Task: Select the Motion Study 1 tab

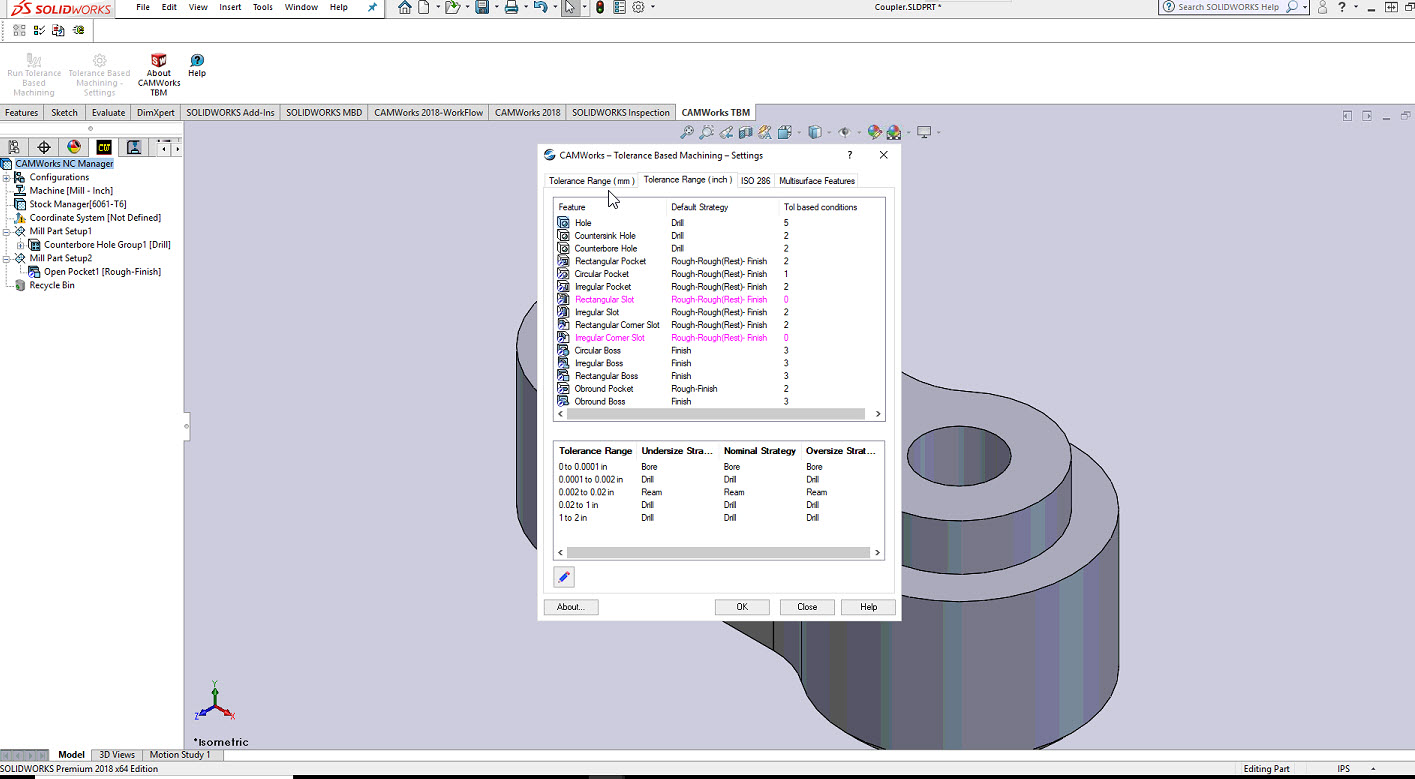Action: pos(180,755)
